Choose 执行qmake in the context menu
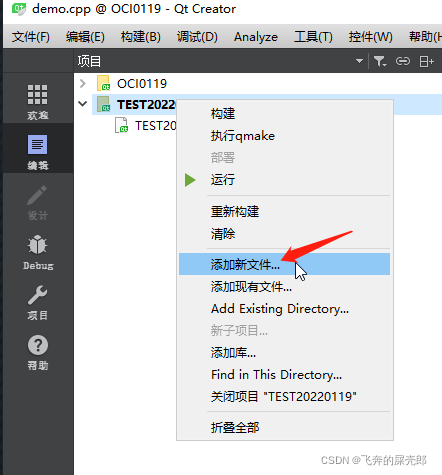 pyautogui.click(x=284, y=136)
